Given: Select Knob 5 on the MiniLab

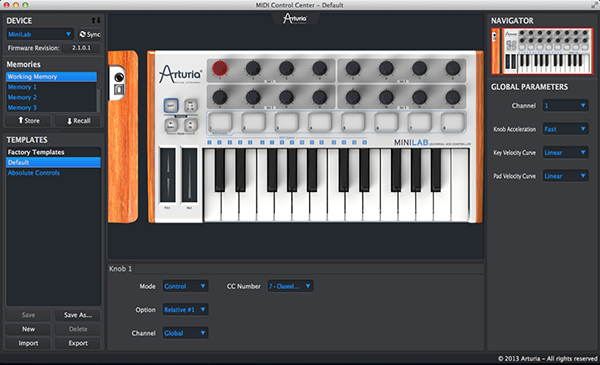Looking at the screenshot, I should tap(353, 68).
